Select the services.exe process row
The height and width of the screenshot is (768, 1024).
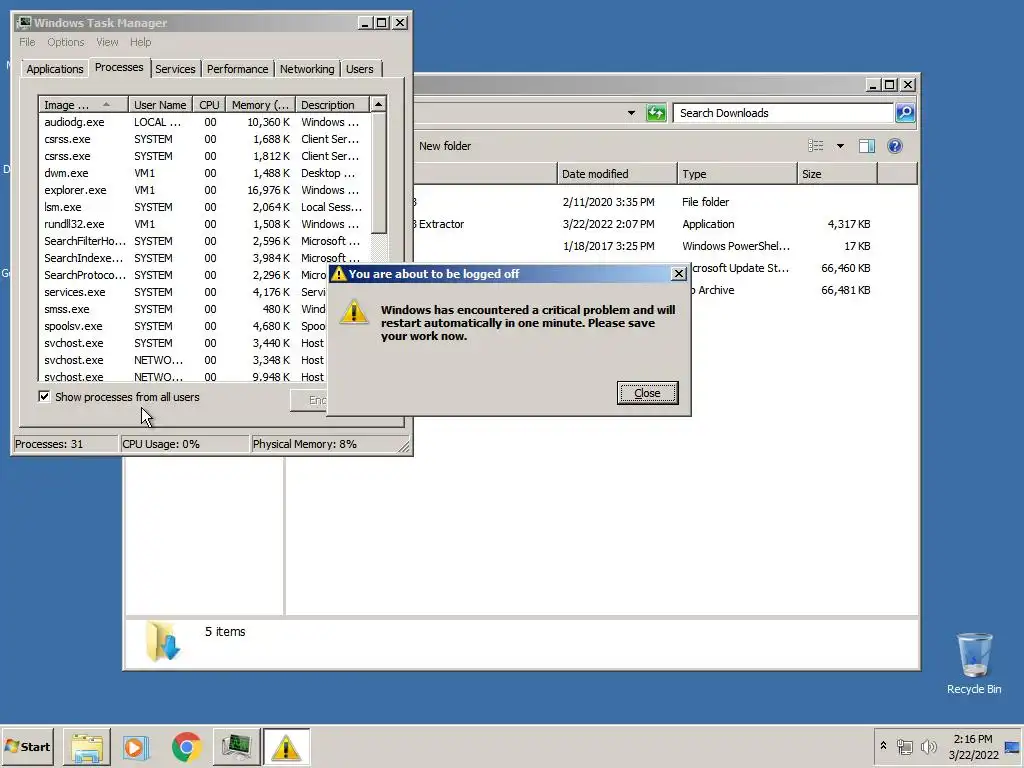tap(183, 292)
